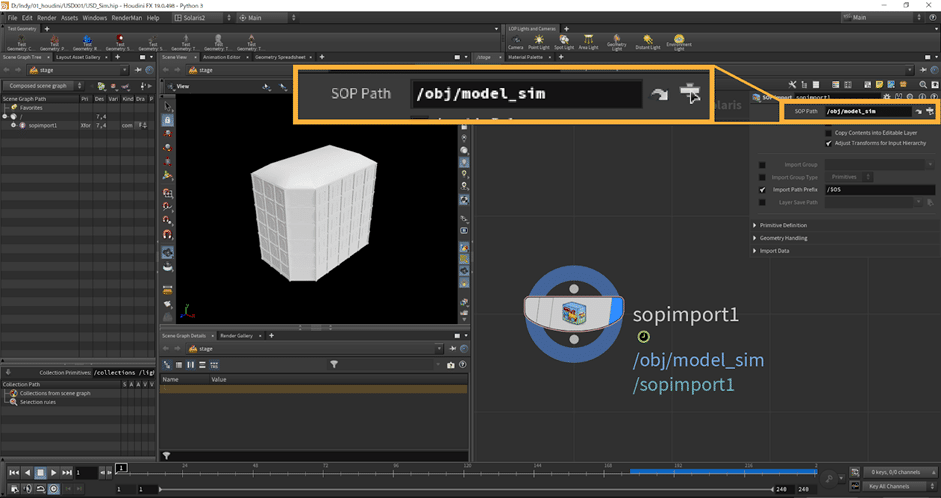Click the Point Light shelf tool

coord(539,41)
